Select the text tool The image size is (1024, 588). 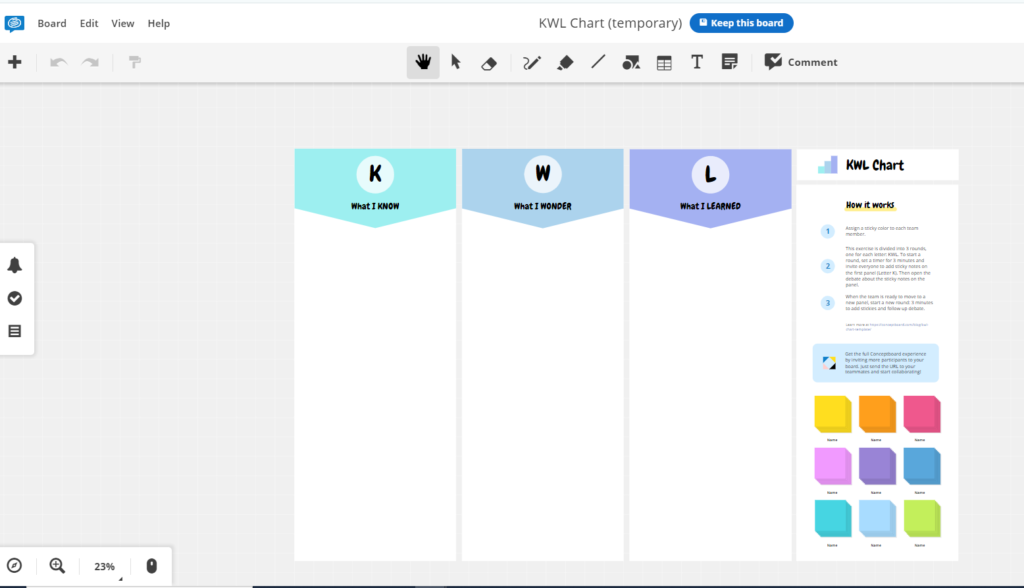(697, 62)
